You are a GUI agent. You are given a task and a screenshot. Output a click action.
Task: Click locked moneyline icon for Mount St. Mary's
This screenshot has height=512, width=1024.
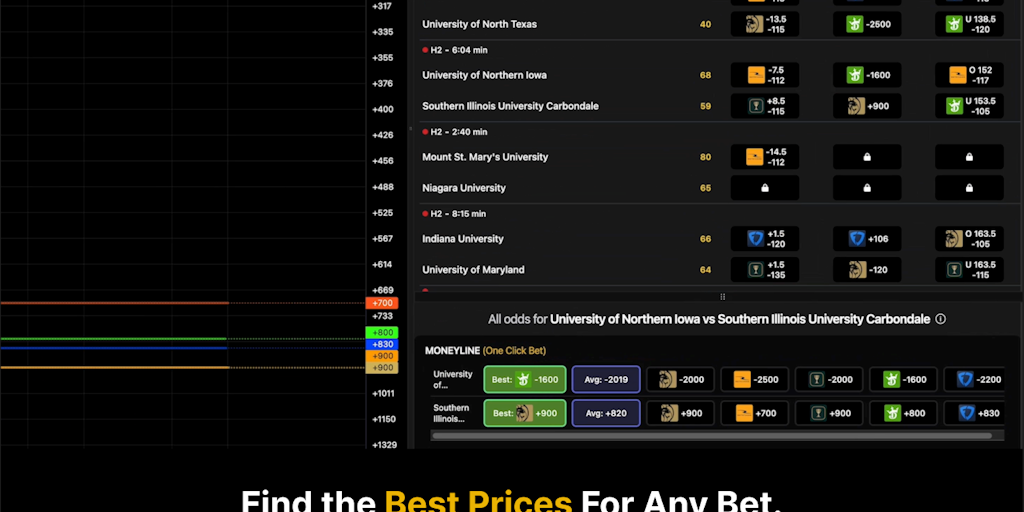coord(867,157)
